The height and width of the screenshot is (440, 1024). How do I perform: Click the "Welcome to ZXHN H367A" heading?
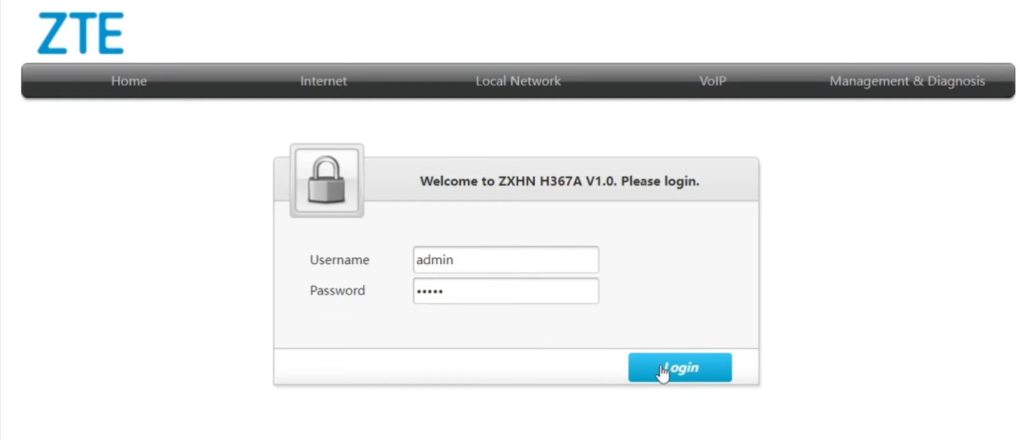click(559, 182)
